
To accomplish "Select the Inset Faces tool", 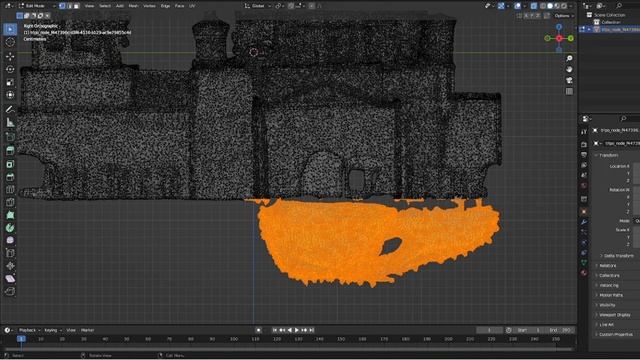I will 10,164.
